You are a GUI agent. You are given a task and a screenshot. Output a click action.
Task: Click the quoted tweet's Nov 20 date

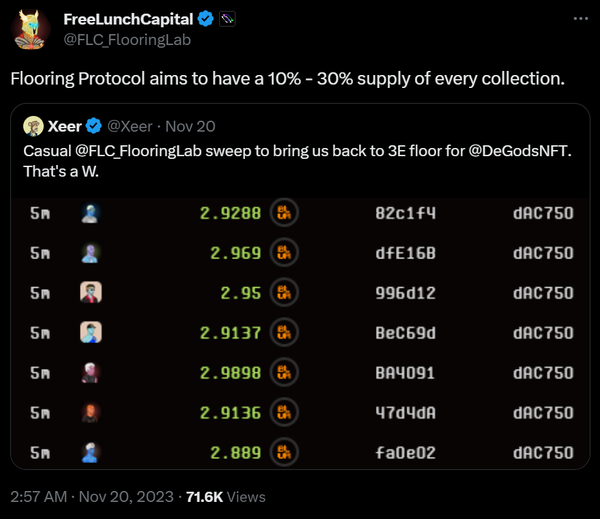pos(191,126)
